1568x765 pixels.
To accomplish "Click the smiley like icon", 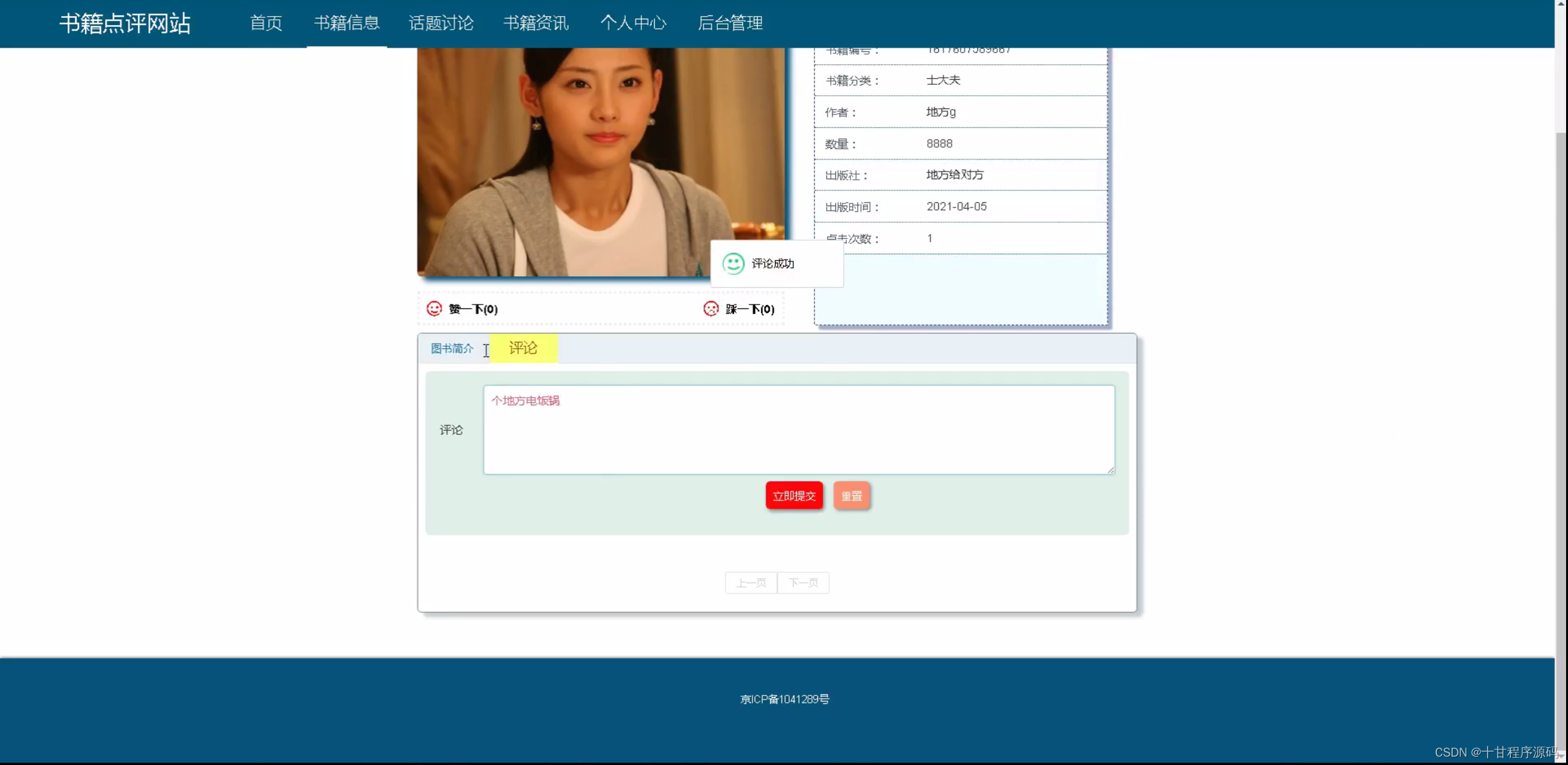I will click(434, 309).
